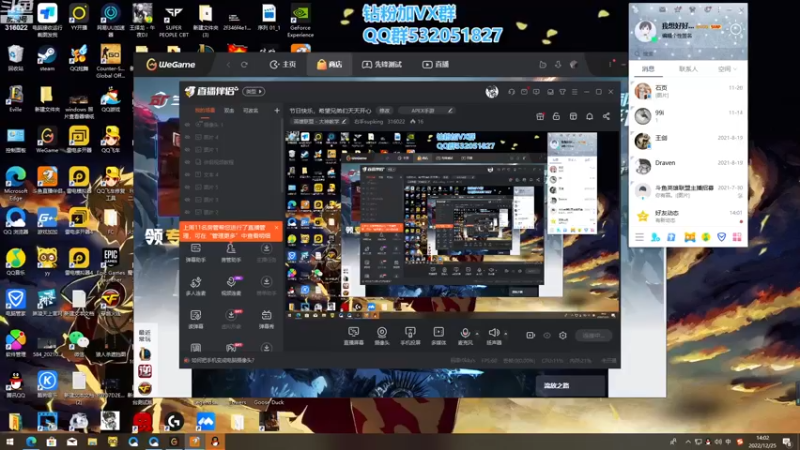Click the record video icon near settings gear
This screenshot has height=450, width=800.
[531, 336]
